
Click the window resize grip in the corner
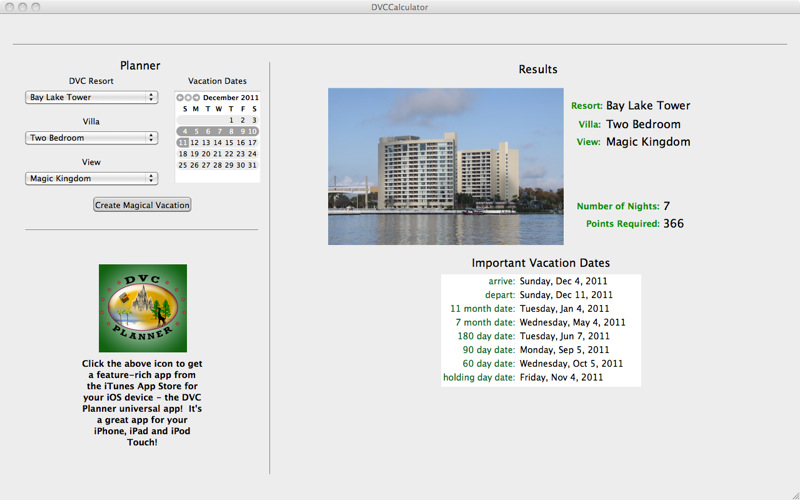794,494
